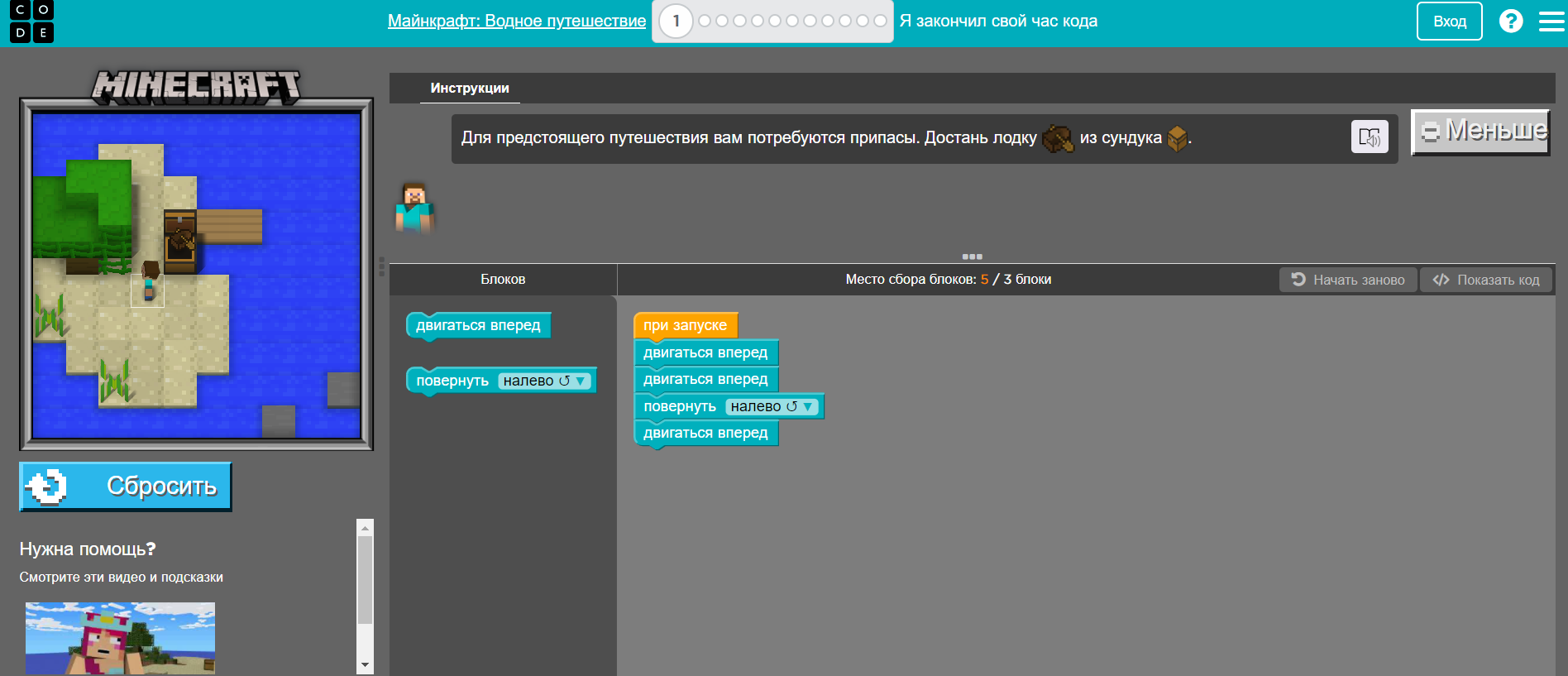The width and height of the screenshot is (1568, 676).
Task: Click the minus icon on Меньше button
Action: (1430, 132)
